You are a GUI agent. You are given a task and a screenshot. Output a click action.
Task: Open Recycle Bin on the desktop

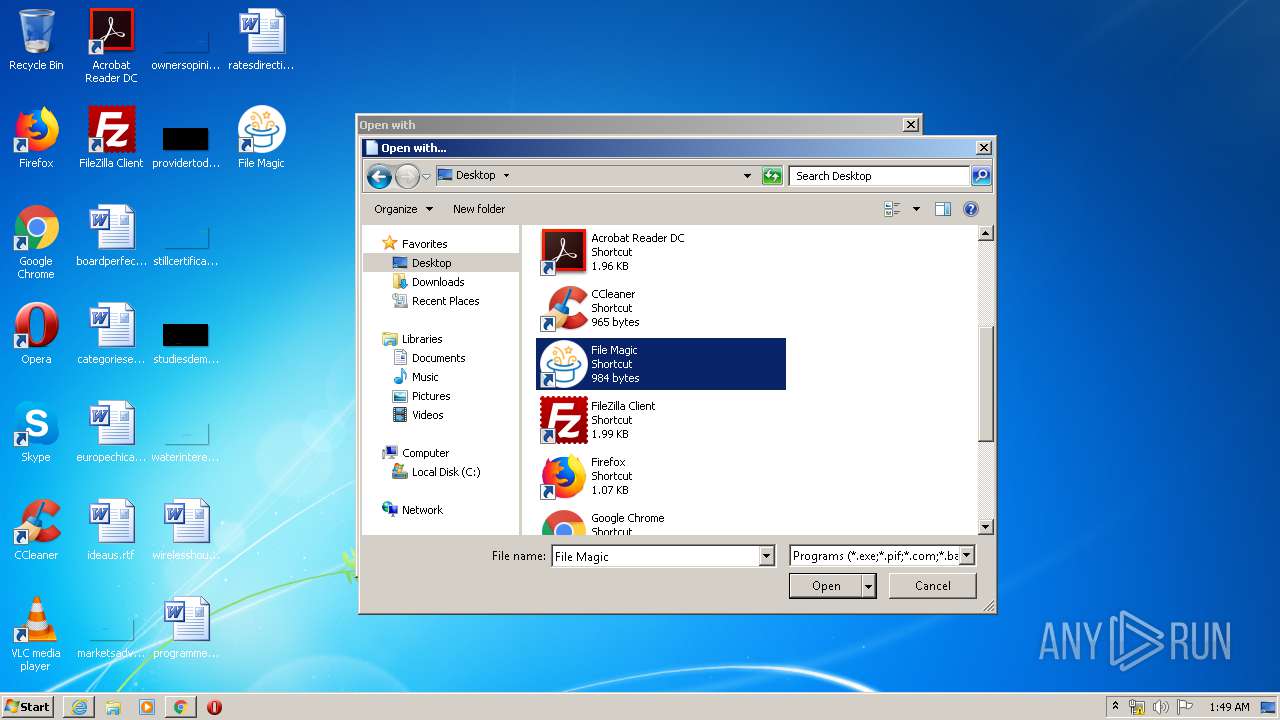point(36,40)
